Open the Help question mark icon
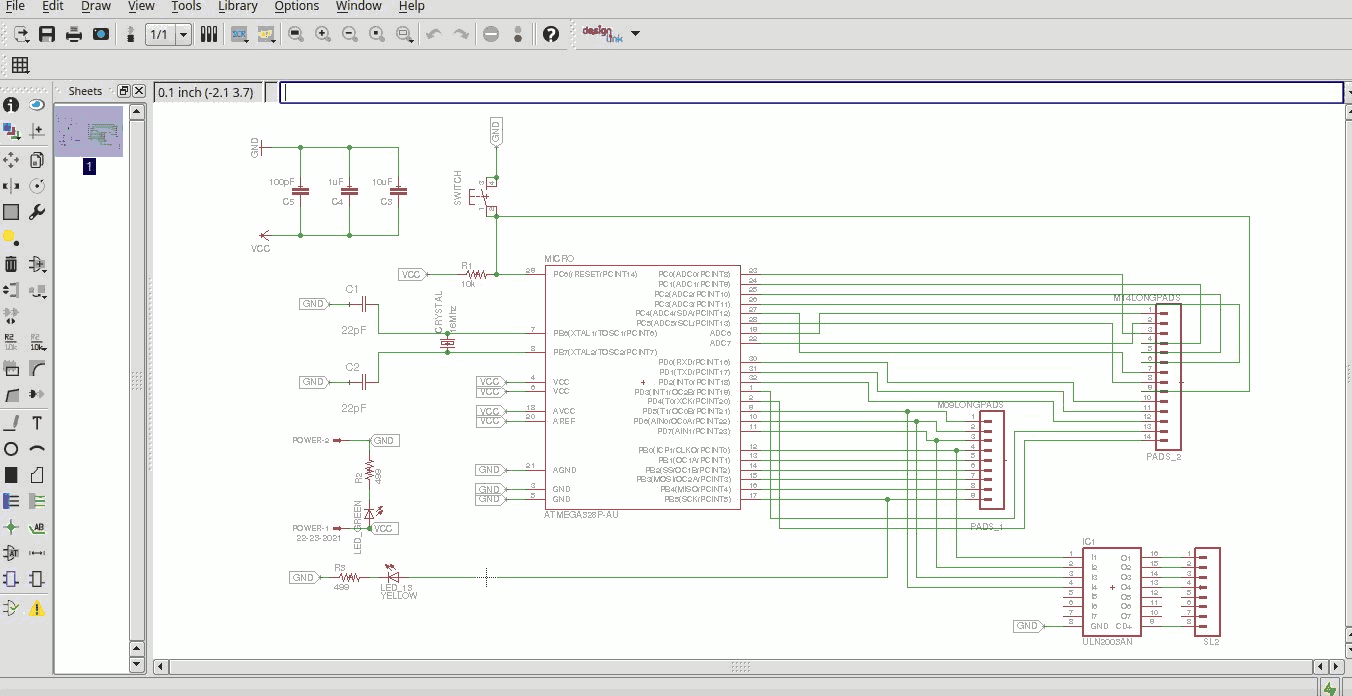 tap(550, 34)
